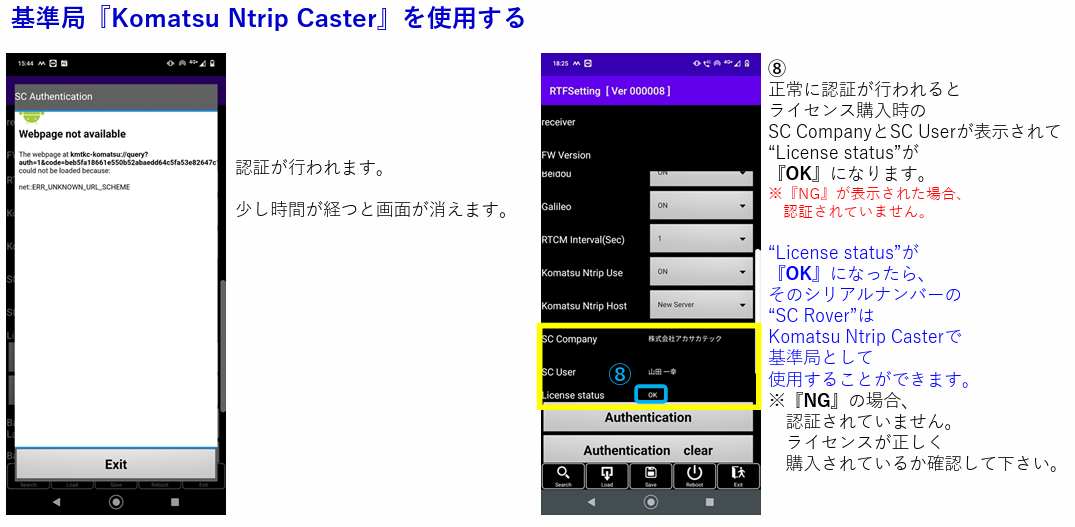The height and width of the screenshot is (527, 1075).
Task: Click the OK License status value
Action: coord(652,395)
